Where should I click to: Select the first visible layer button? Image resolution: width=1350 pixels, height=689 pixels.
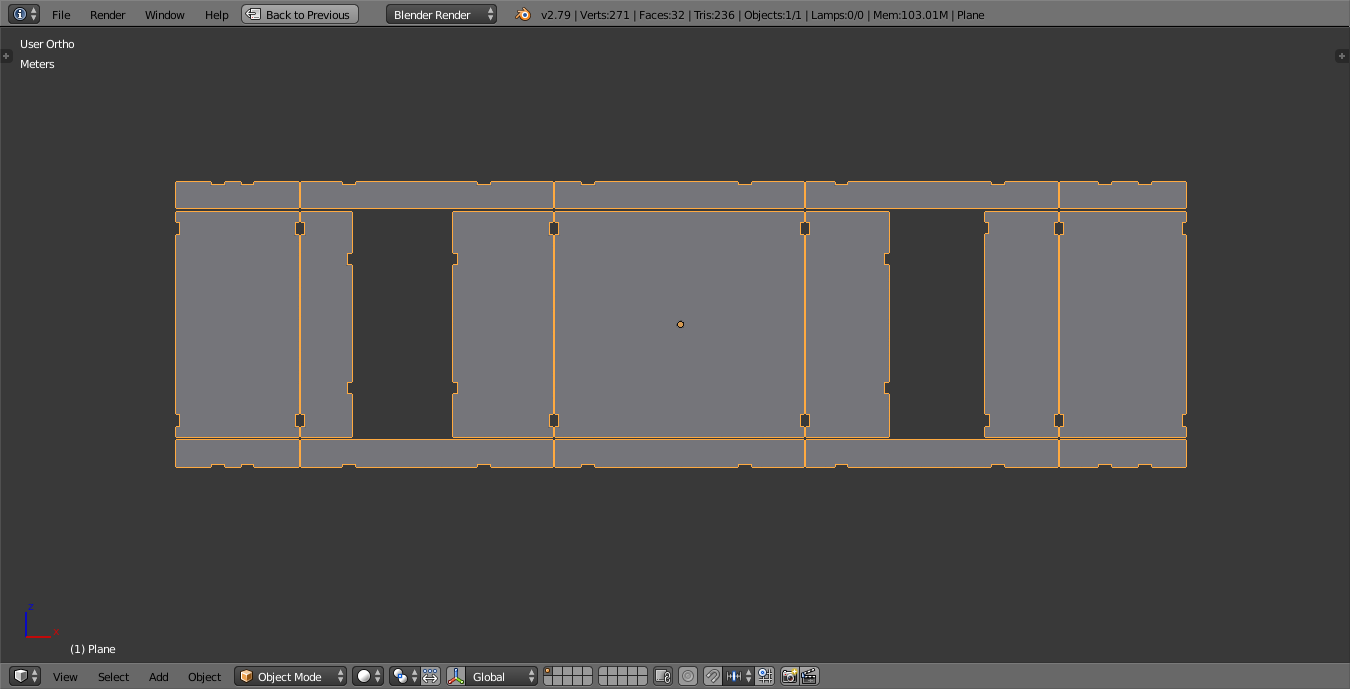548,672
